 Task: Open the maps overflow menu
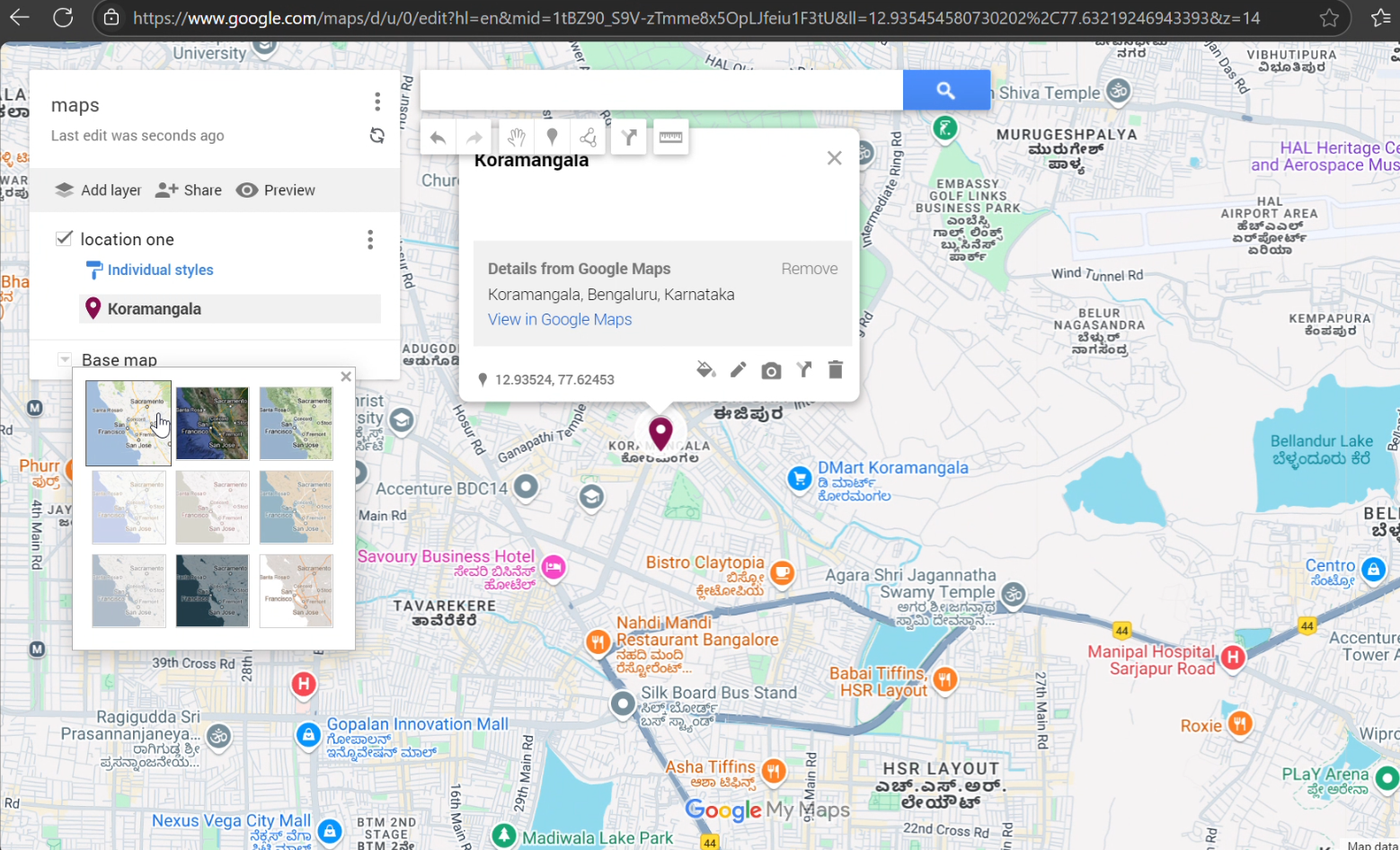377,102
